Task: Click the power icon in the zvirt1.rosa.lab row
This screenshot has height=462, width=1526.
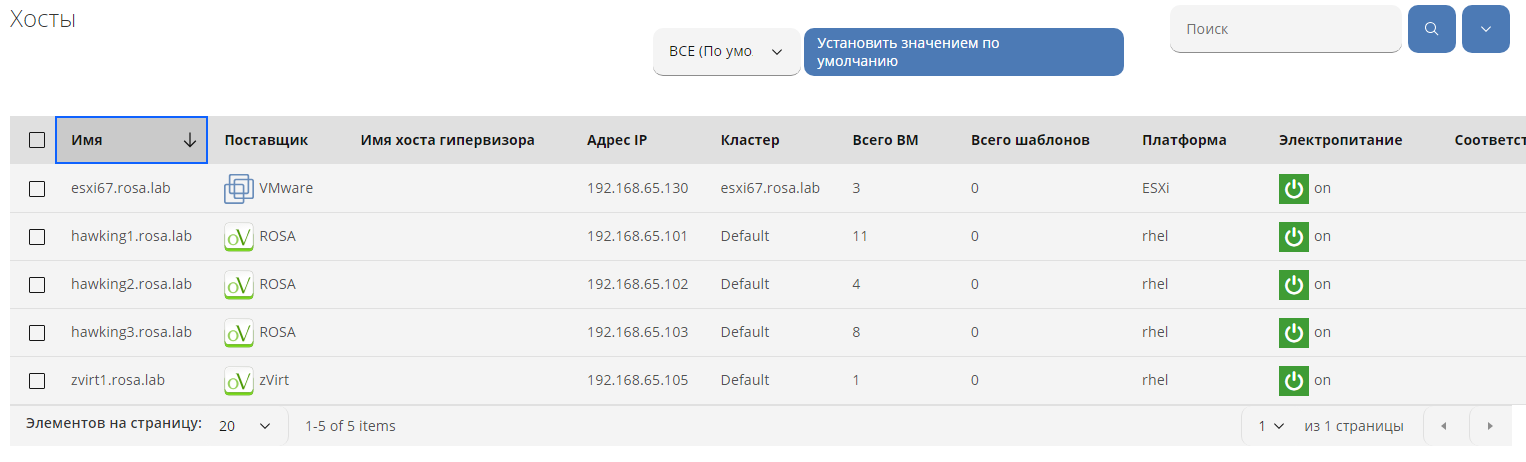Action: (x=1294, y=381)
